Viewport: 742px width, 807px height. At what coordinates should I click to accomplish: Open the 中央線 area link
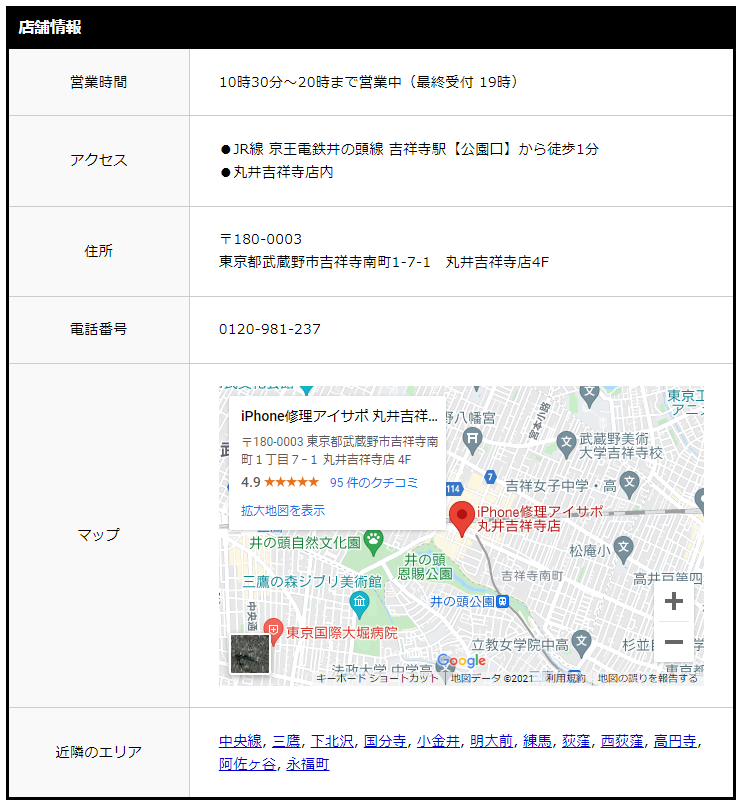point(240,741)
